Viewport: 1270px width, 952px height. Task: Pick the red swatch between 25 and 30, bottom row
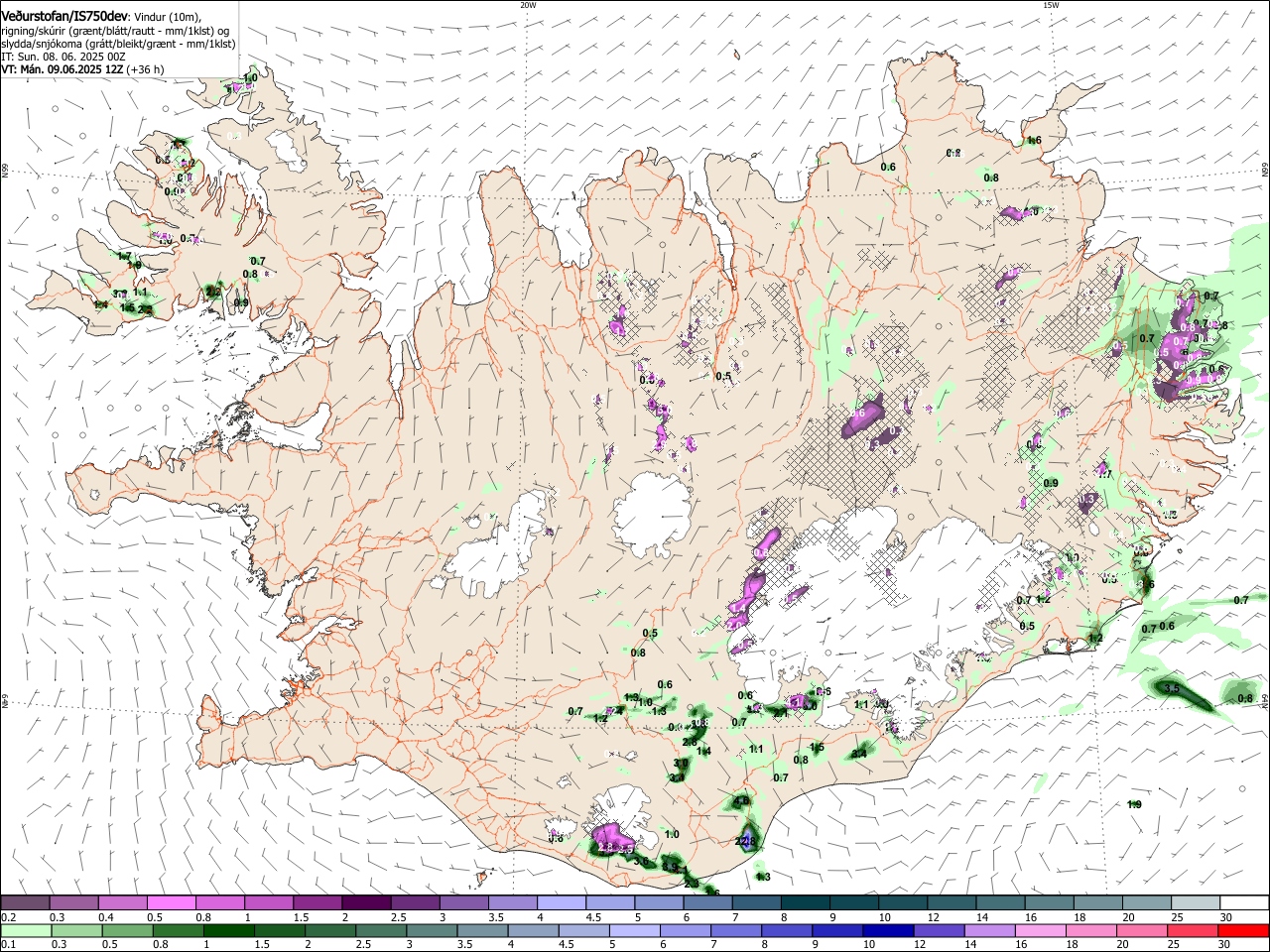pos(1191,930)
